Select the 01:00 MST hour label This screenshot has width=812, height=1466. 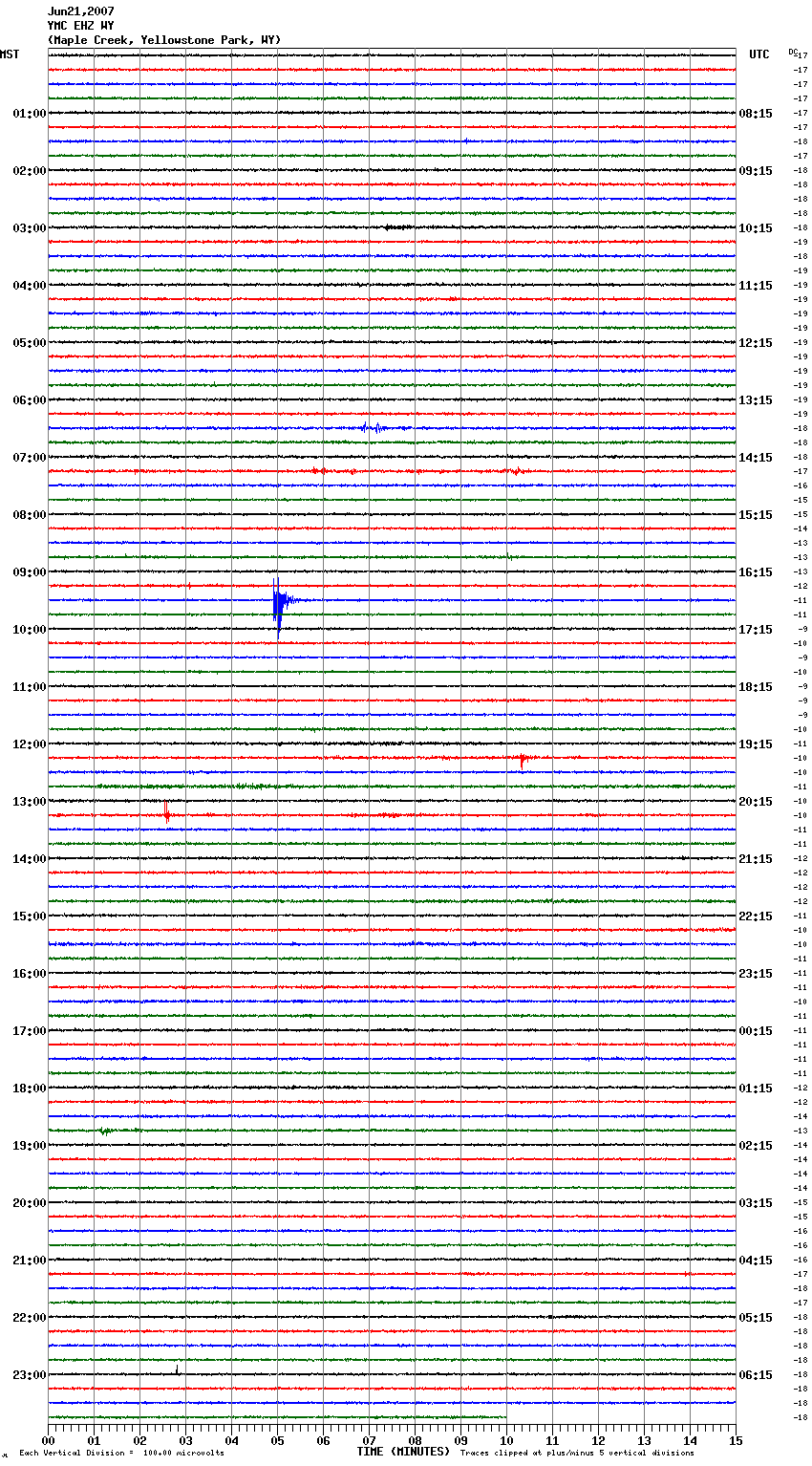coord(30,114)
